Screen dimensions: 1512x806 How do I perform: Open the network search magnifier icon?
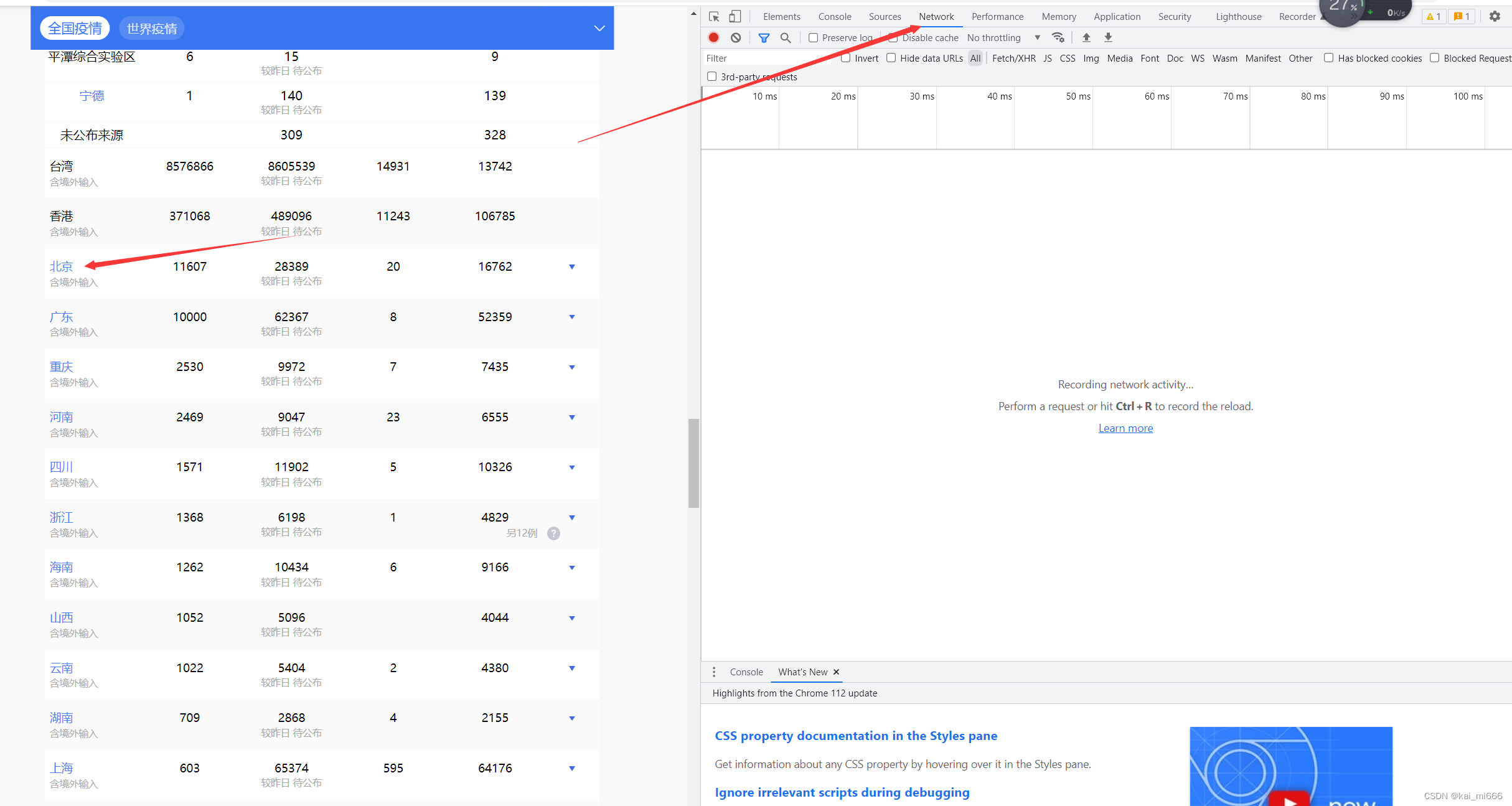786,38
